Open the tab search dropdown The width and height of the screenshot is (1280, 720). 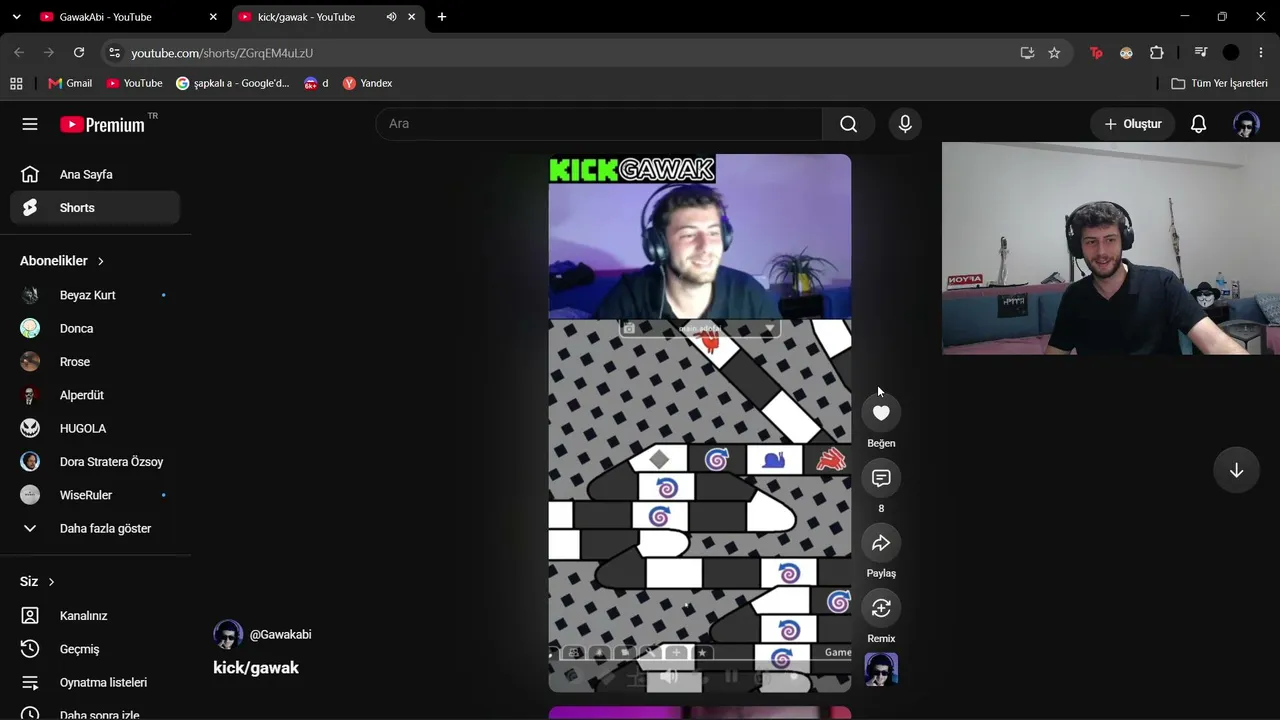point(16,17)
